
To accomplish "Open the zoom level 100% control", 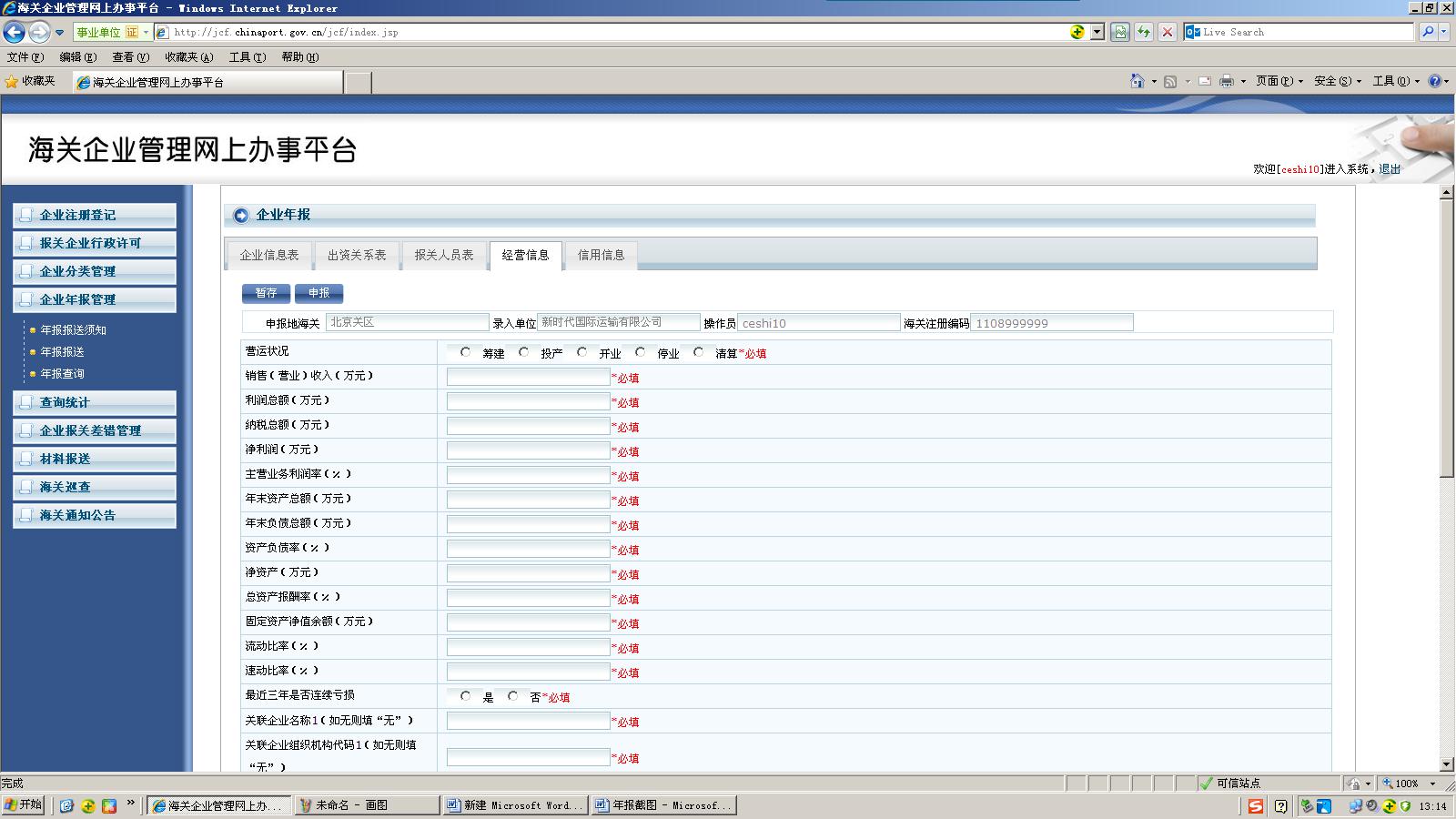I will [x=1408, y=784].
